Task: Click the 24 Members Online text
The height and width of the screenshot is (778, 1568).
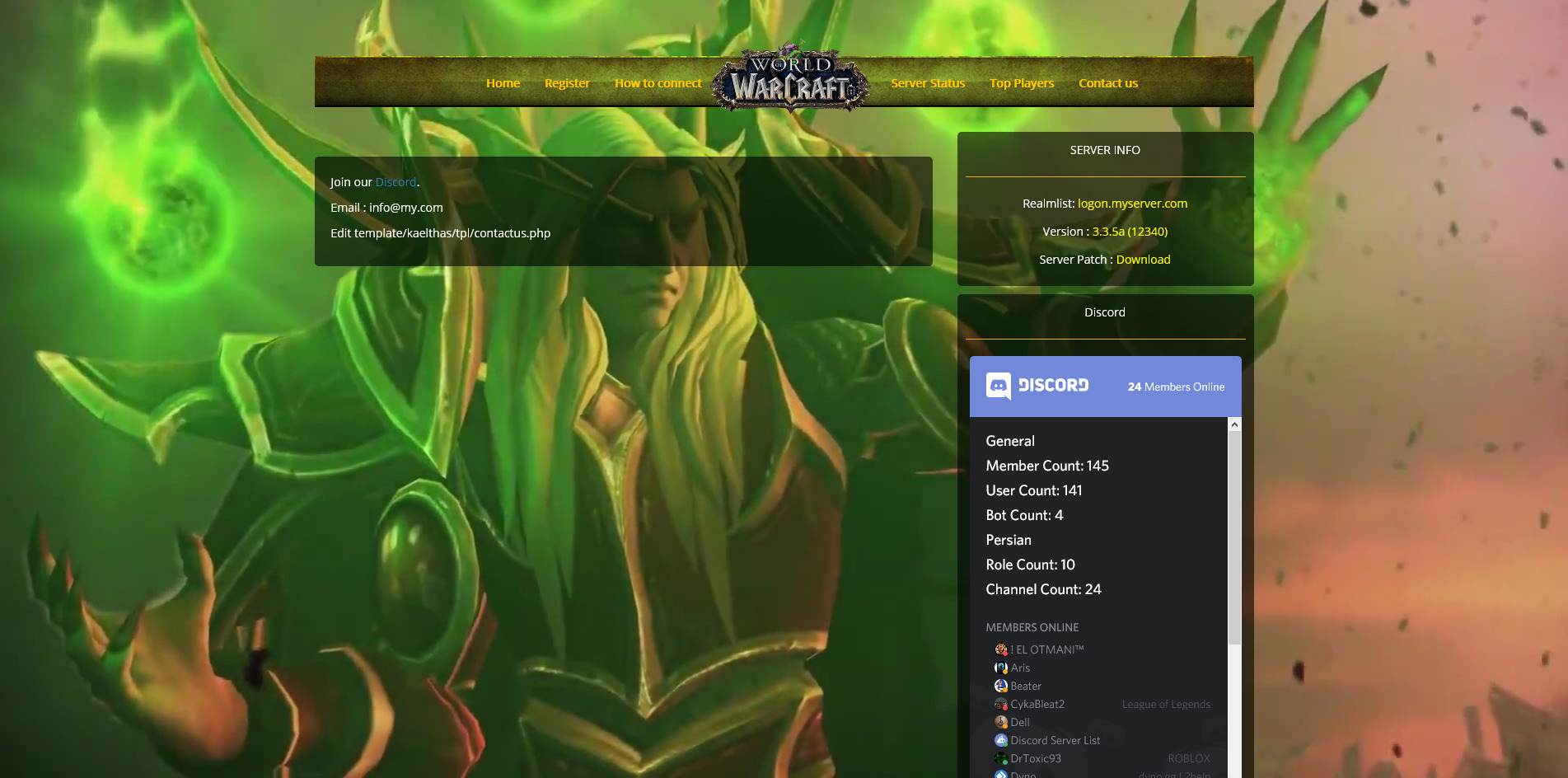Action: 1176,387
